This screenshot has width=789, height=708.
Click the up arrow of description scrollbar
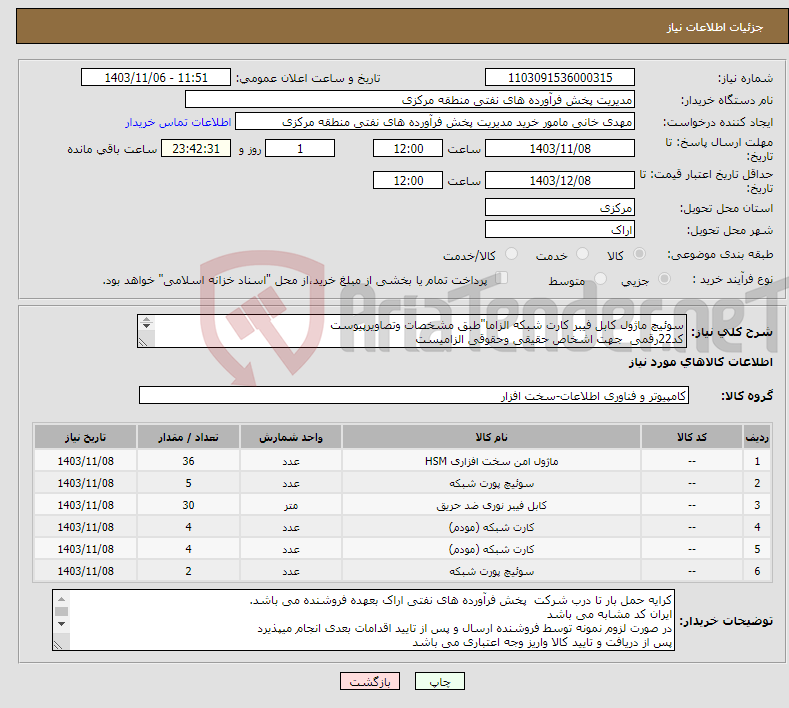tap(146, 320)
